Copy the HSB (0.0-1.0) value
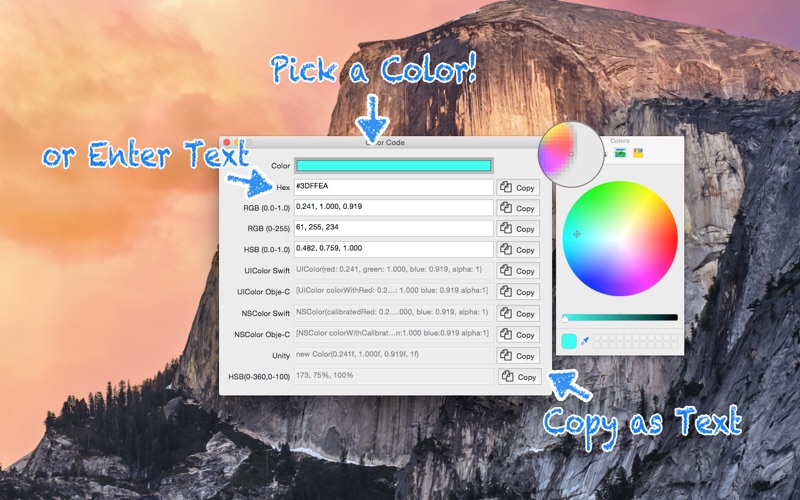Screen dimensions: 800x500 [x=518, y=249]
